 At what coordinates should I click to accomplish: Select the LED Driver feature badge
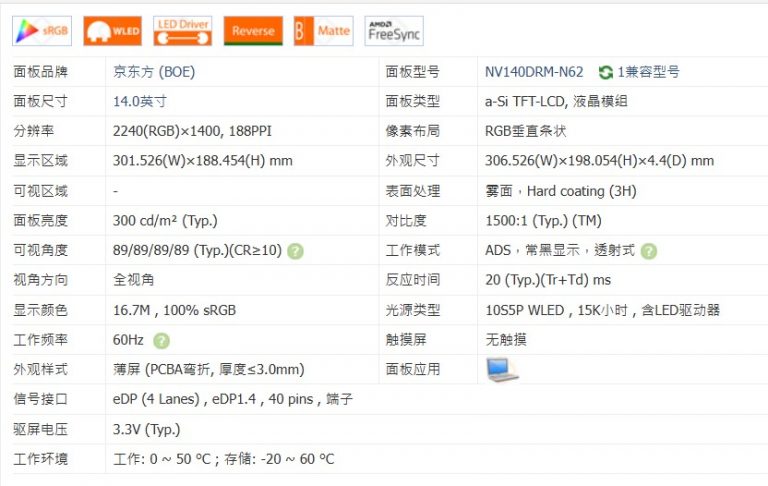pyautogui.click(x=182, y=31)
